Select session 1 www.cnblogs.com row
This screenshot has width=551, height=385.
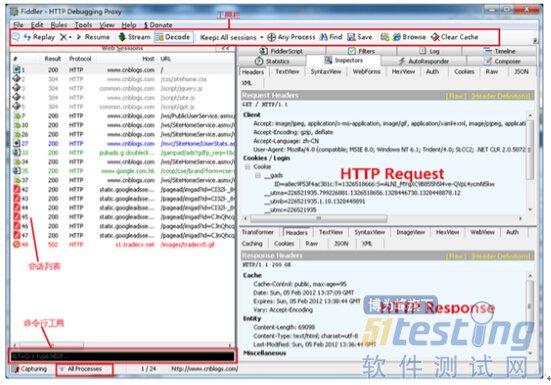click(x=123, y=70)
